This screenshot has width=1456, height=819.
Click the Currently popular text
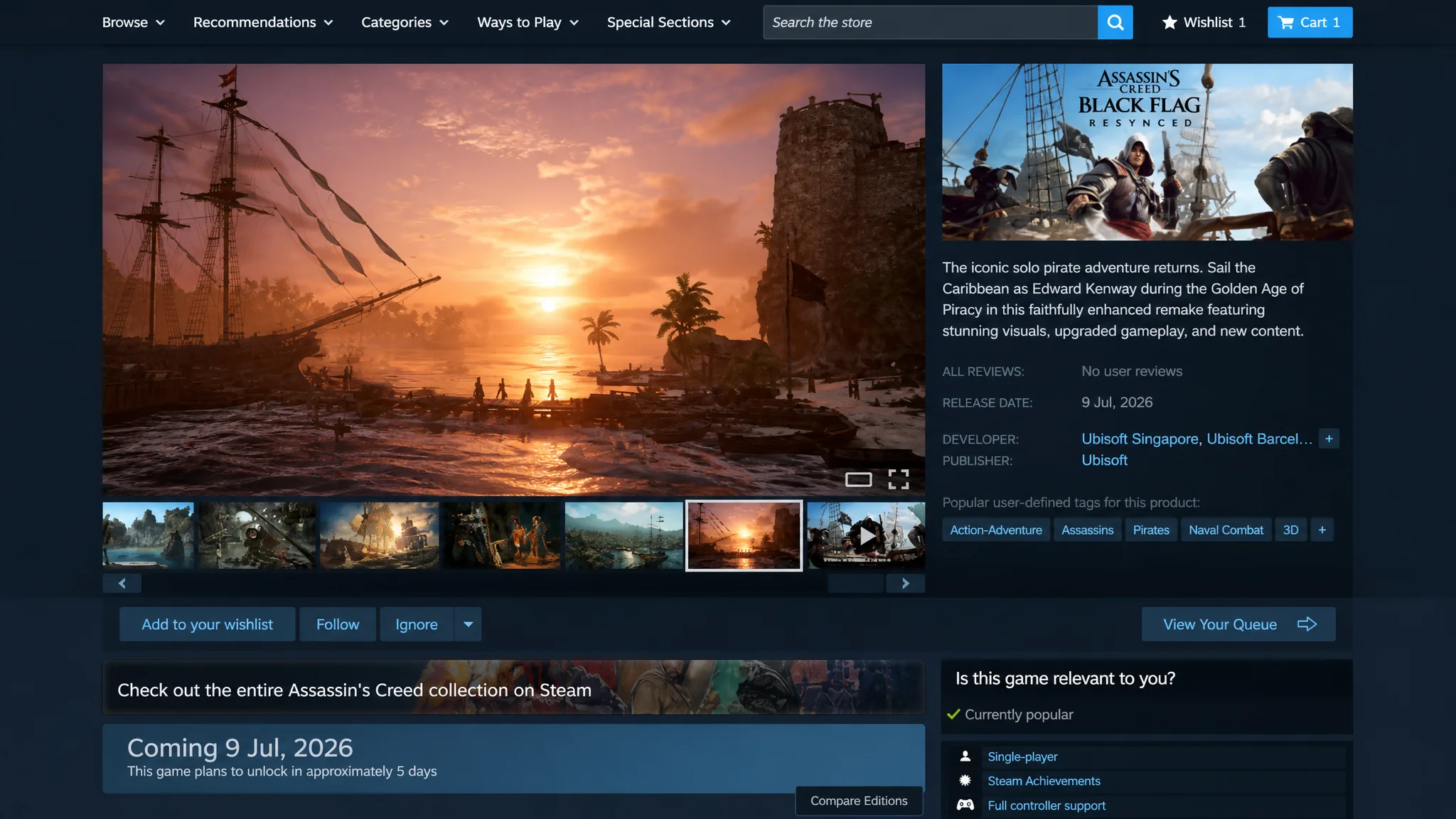coord(1019,714)
